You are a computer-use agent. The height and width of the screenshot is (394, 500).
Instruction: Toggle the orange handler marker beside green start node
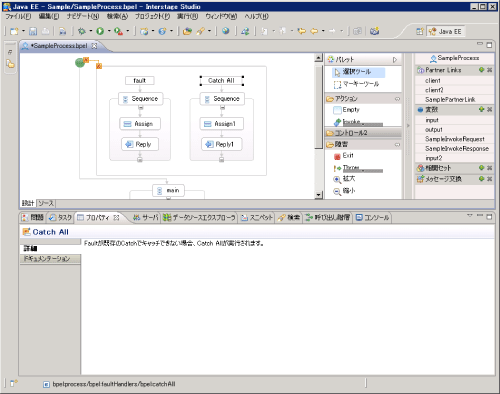pyautogui.click(x=86, y=60)
